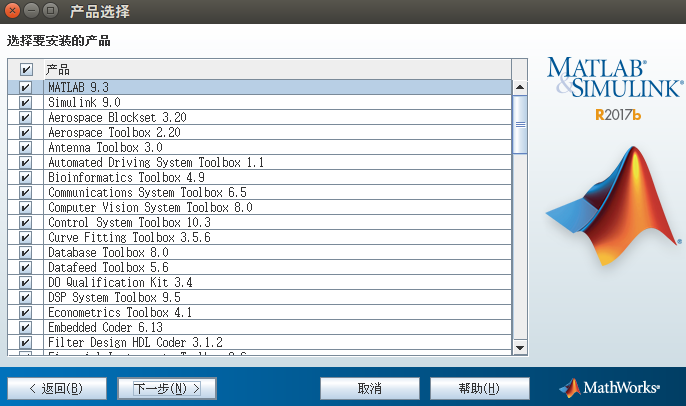Select the Simulink 9.0 row text
The image size is (686, 406).
click(84, 102)
